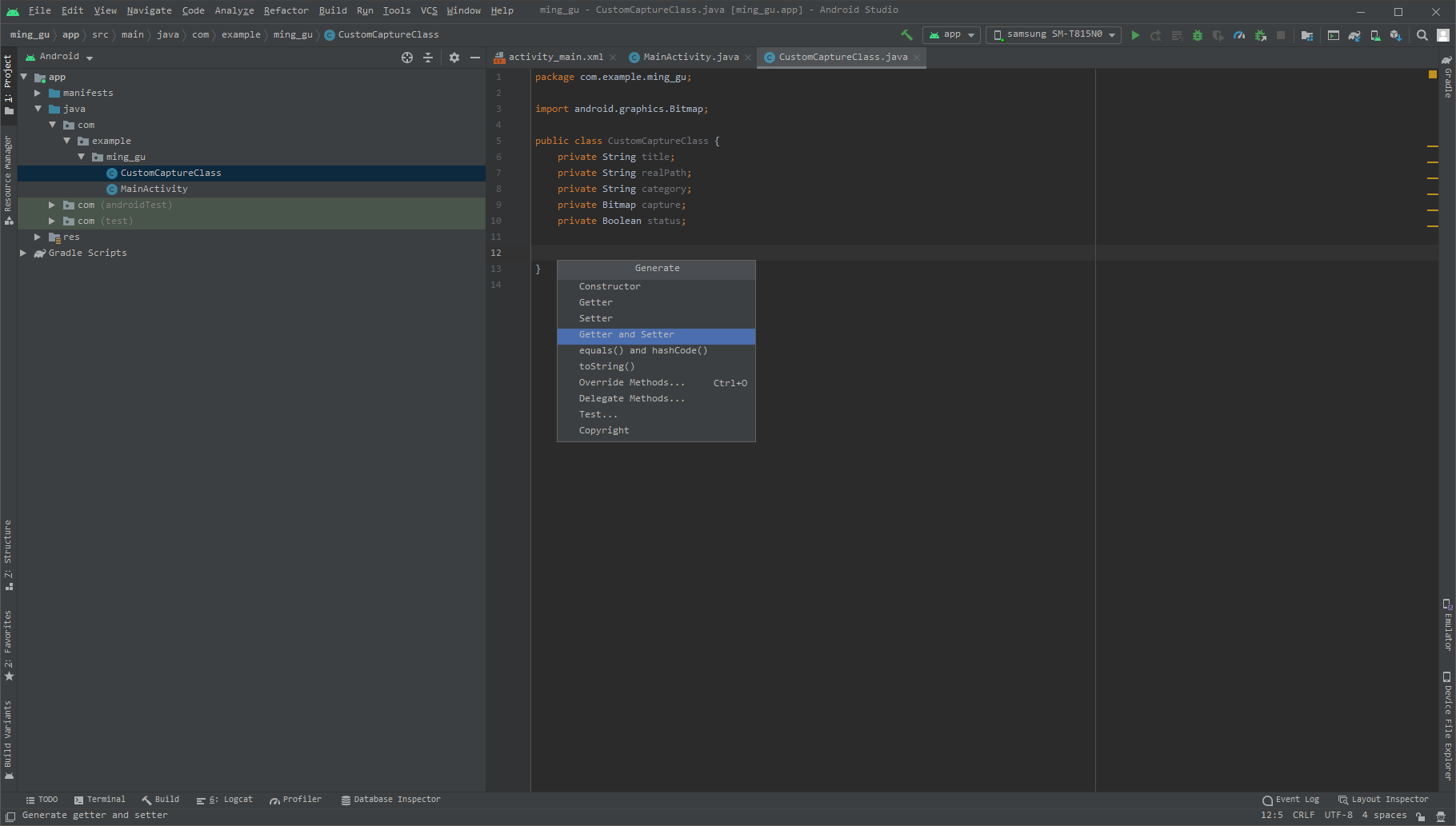1456x826 pixels.
Task: Open the app run configuration dropdown
Action: point(951,35)
